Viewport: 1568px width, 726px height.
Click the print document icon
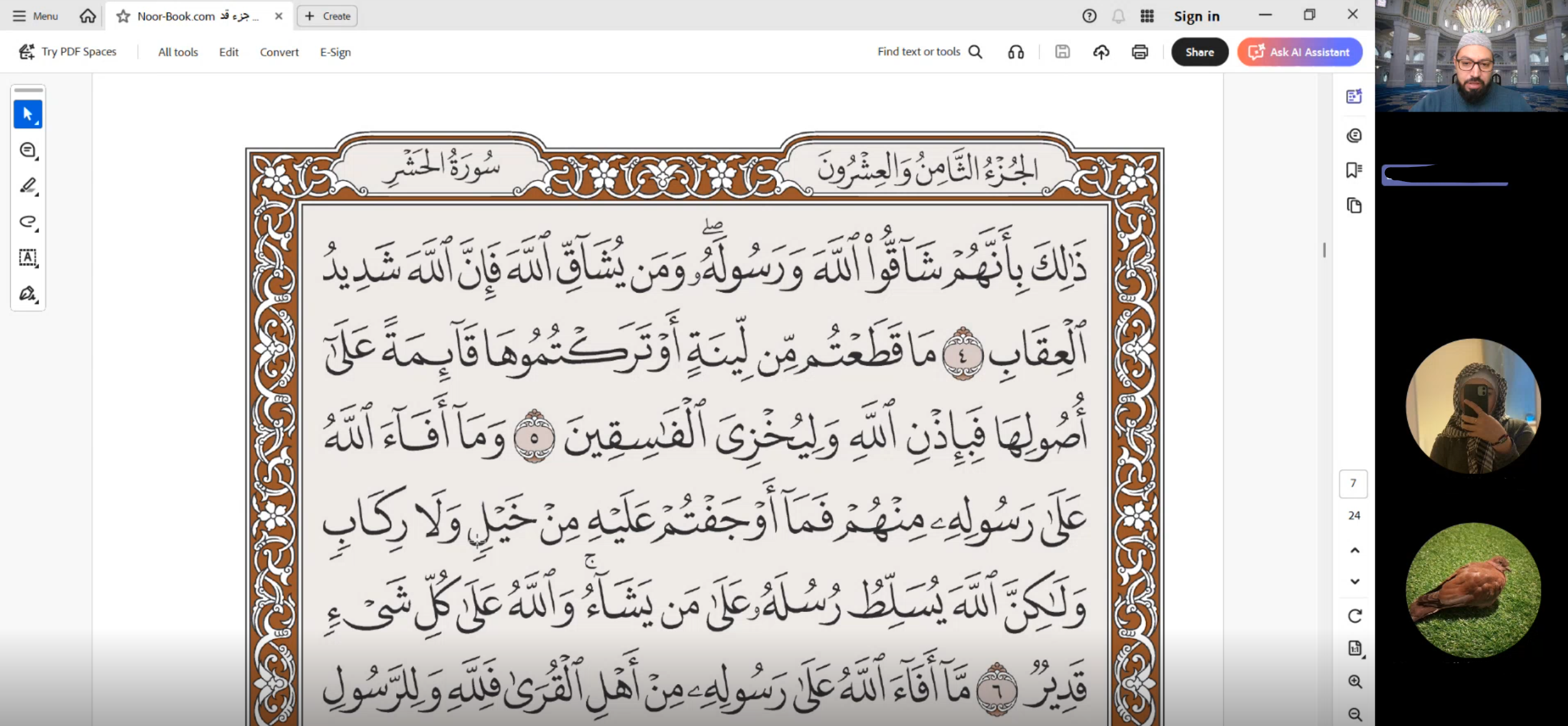coord(1140,52)
